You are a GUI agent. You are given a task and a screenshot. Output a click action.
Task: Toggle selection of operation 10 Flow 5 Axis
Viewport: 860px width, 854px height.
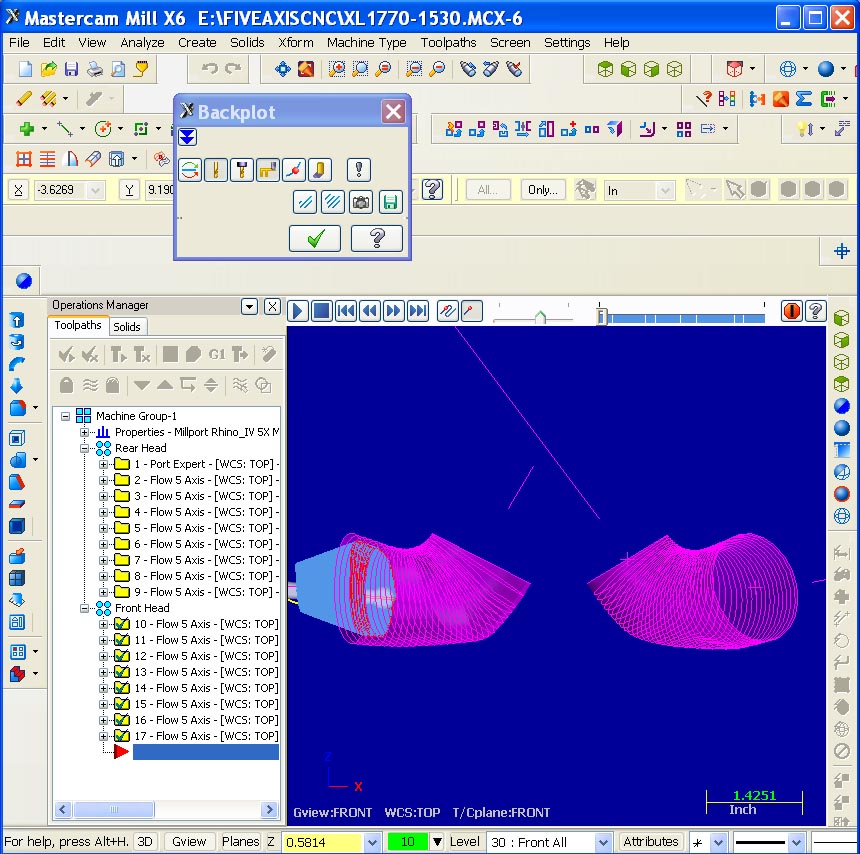tap(122, 624)
